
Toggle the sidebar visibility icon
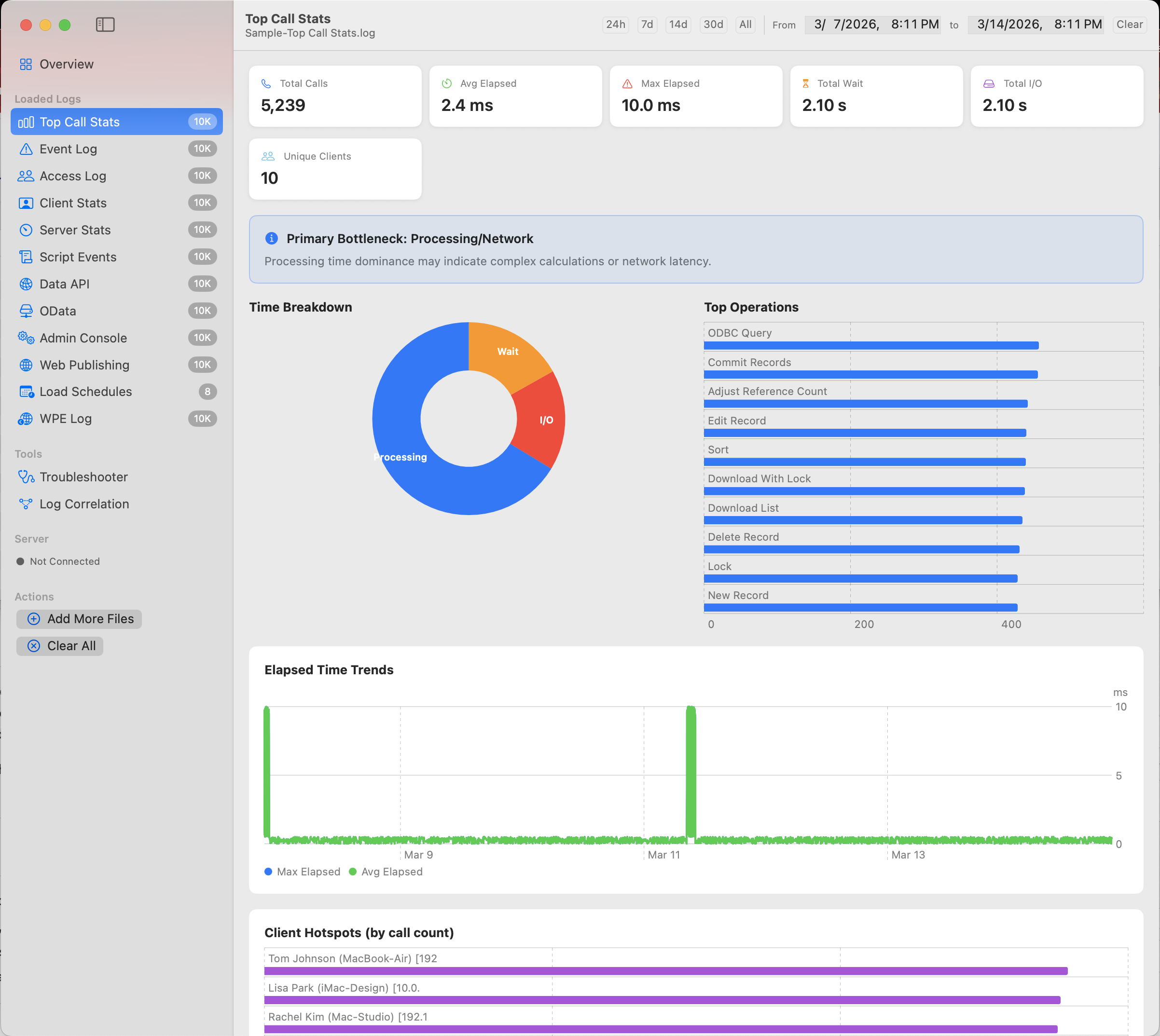tap(105, 25)
